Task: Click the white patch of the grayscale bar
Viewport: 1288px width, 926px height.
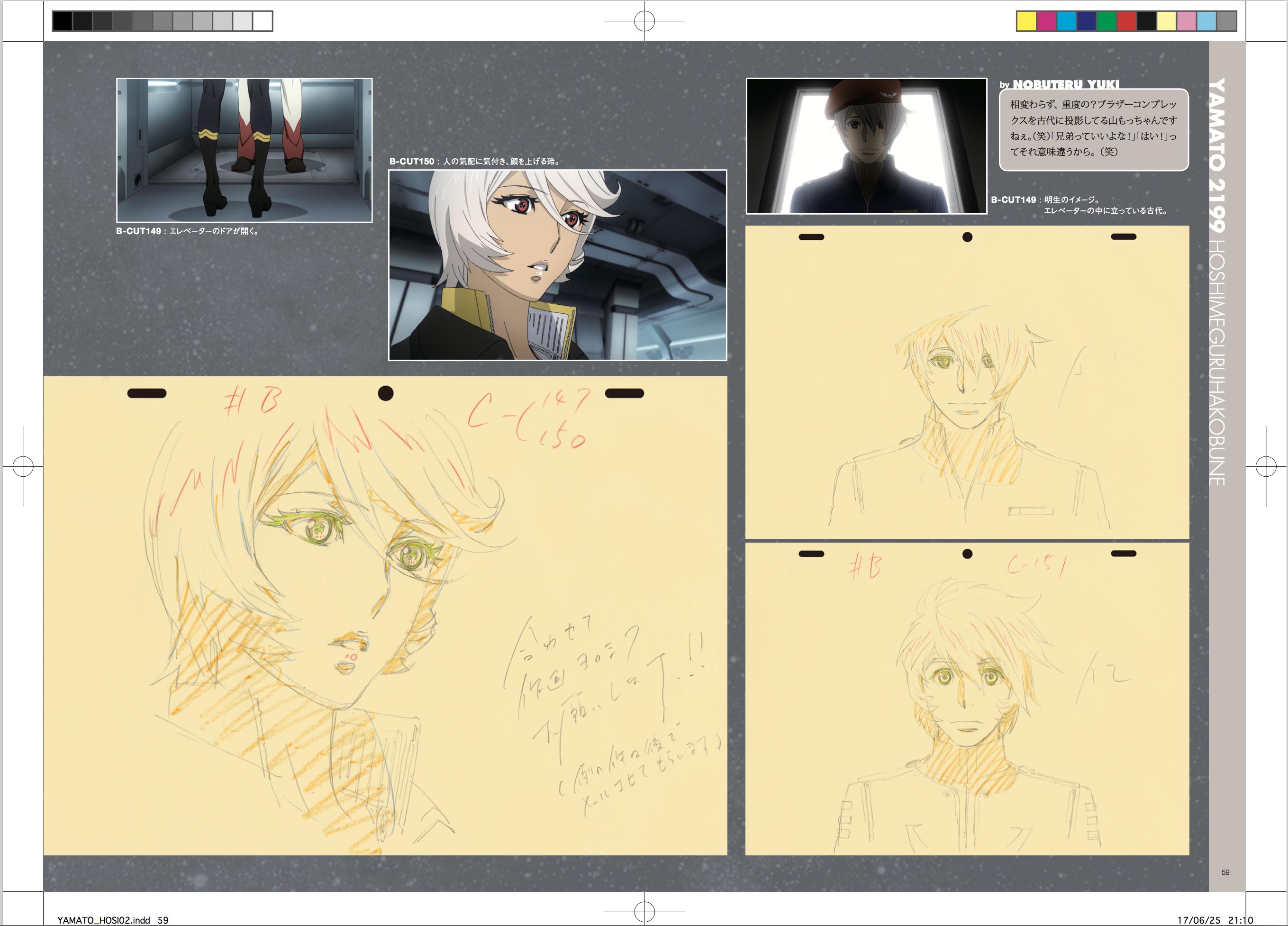Action: pos(263,21)
